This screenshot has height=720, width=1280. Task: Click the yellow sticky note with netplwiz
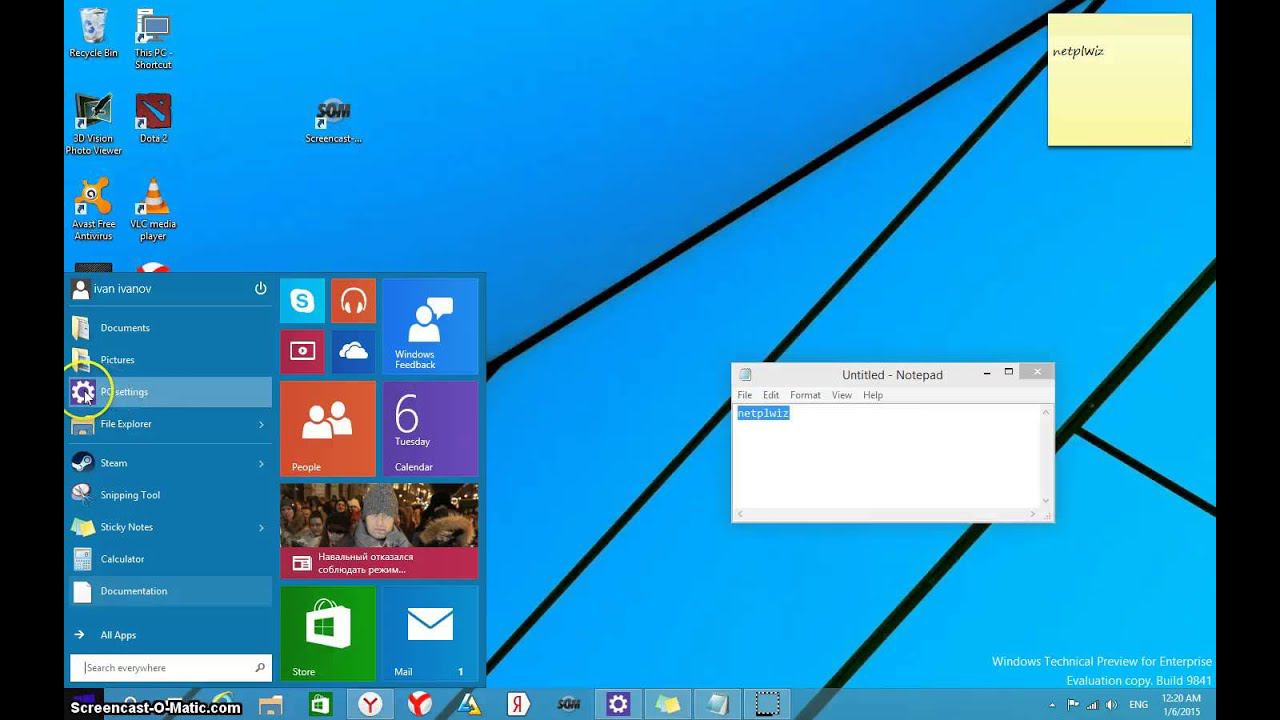tap(1120, 80)
